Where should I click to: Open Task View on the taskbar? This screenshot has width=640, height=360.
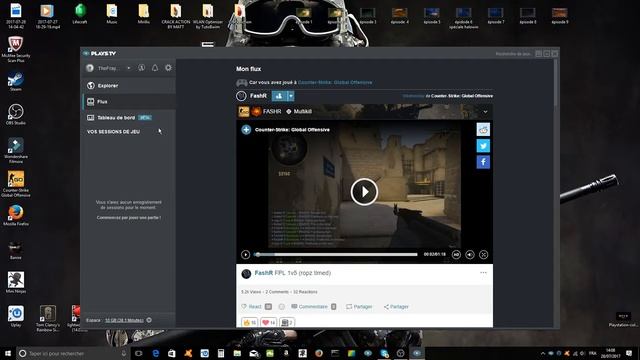tap(139, 353)
